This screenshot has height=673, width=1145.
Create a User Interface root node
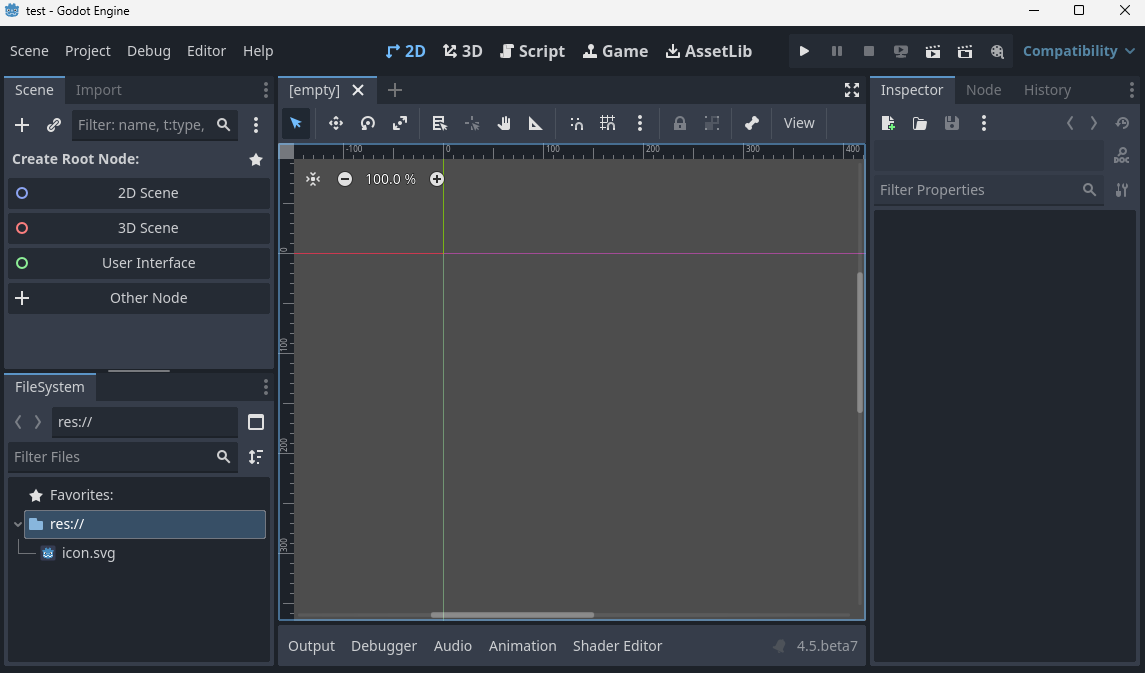pyautogui.click(x=139, y=264)
